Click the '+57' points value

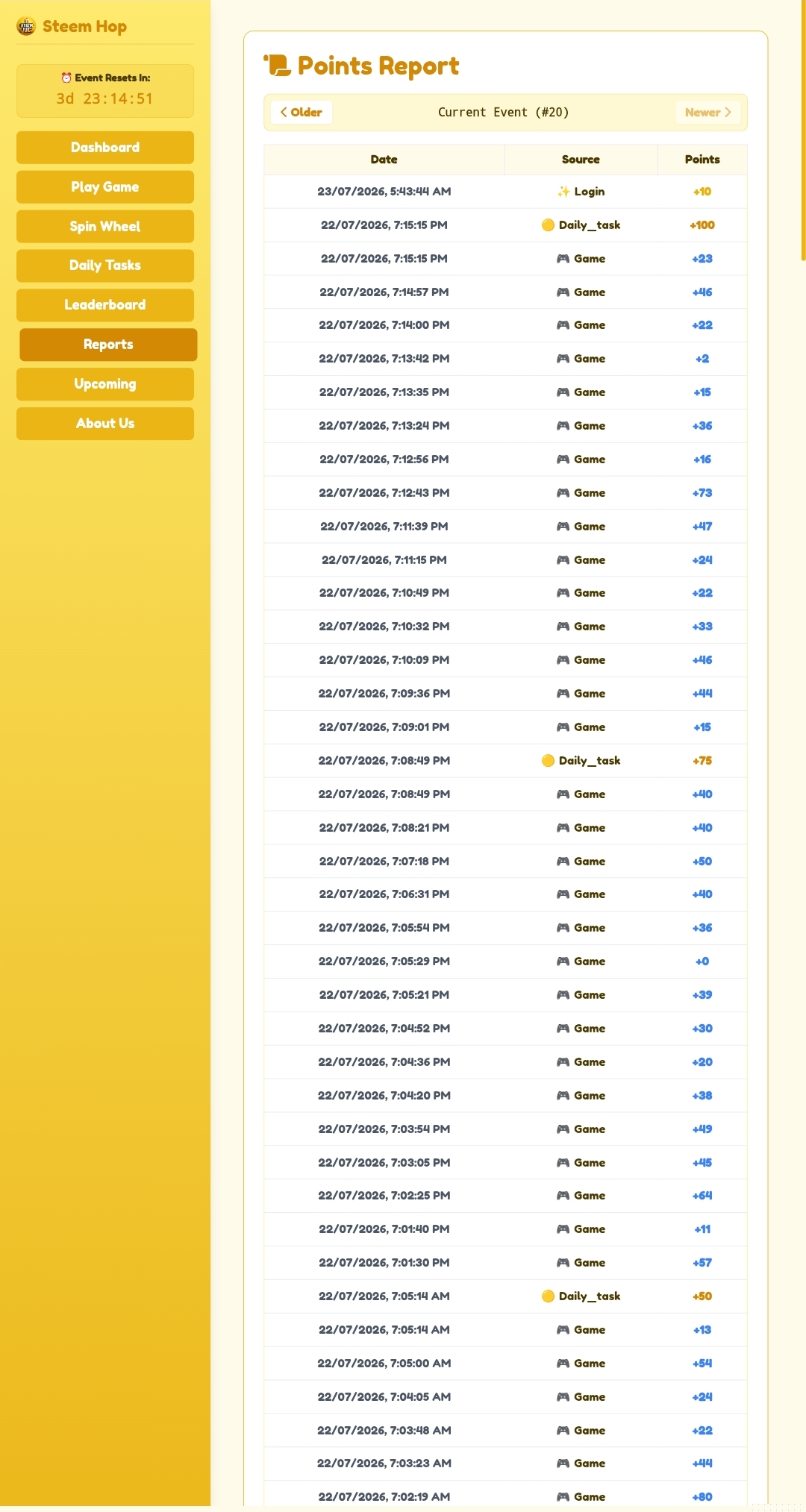click(x=702, y=1263)
